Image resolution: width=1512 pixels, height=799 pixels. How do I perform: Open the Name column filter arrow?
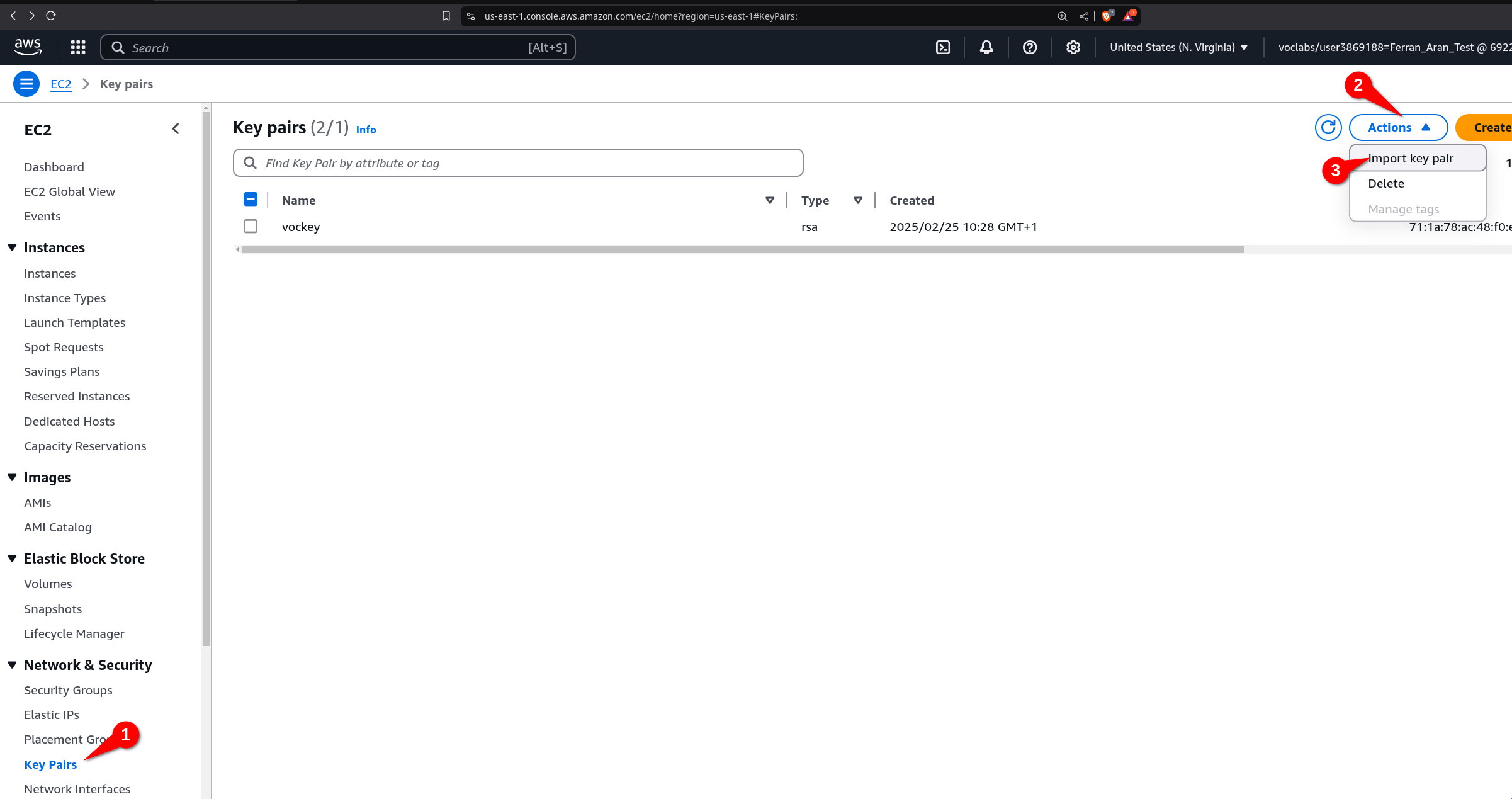770,200
